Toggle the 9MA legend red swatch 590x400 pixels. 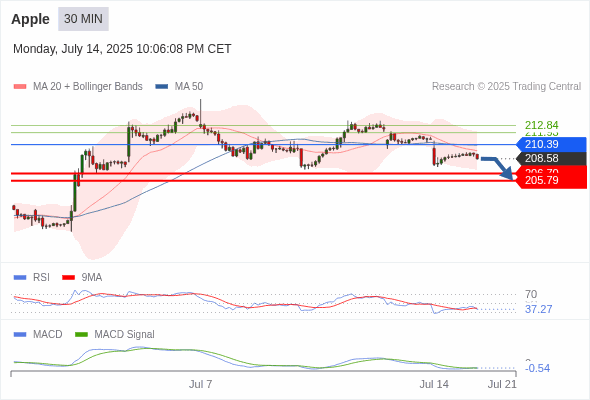(68, 278)
